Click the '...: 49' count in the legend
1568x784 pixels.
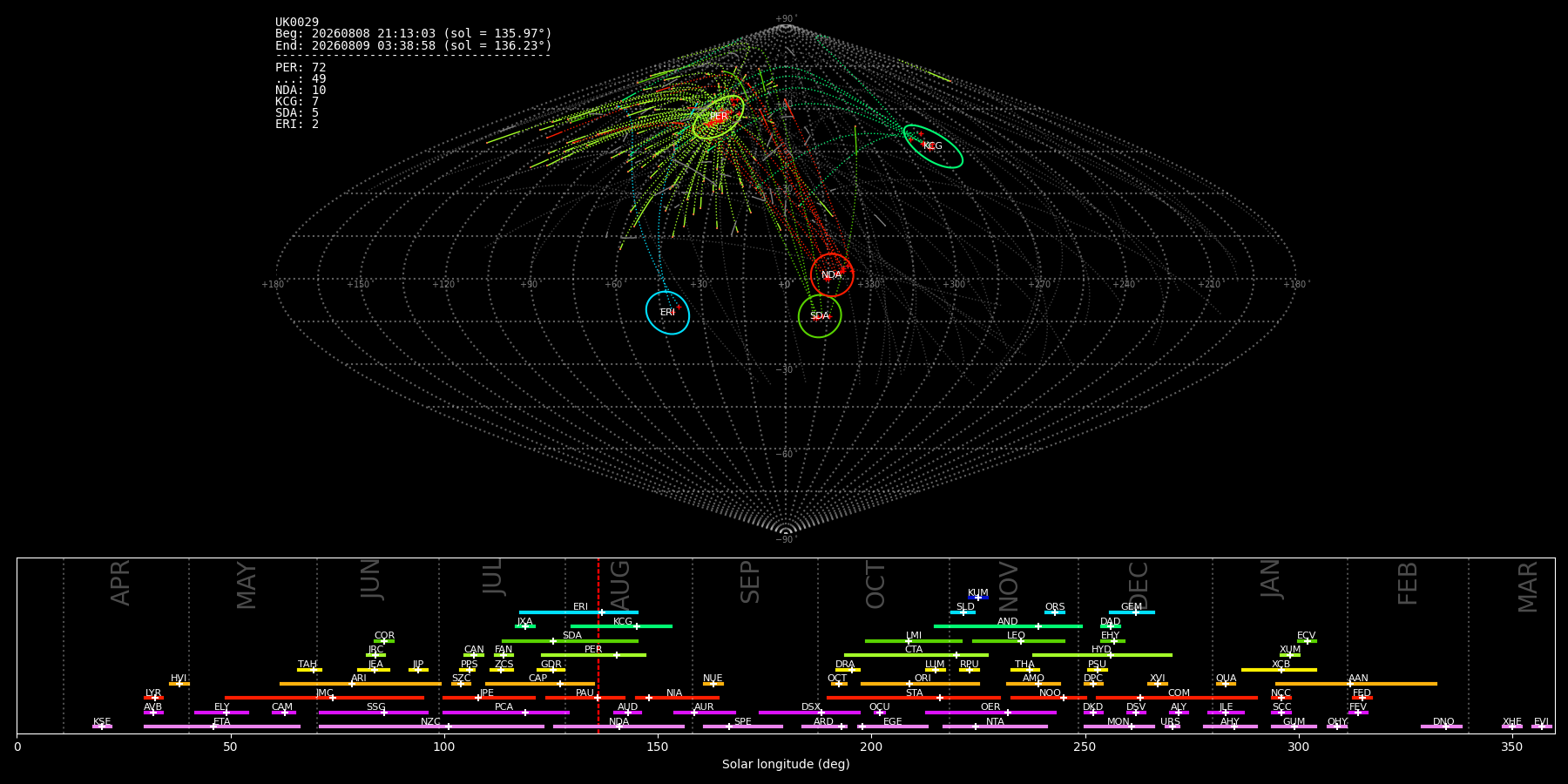301,78
